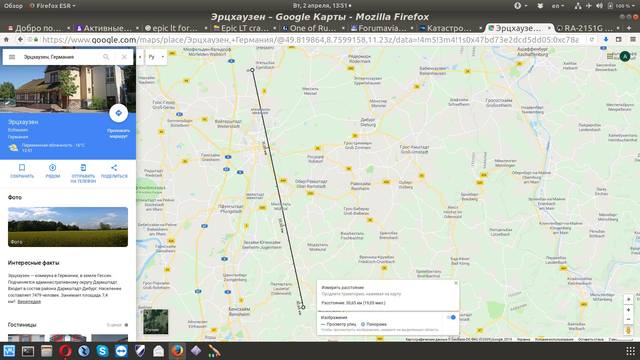Click the Поделиться share icon
The width and height of the screenshot is (640, 360).
[114, 167]
